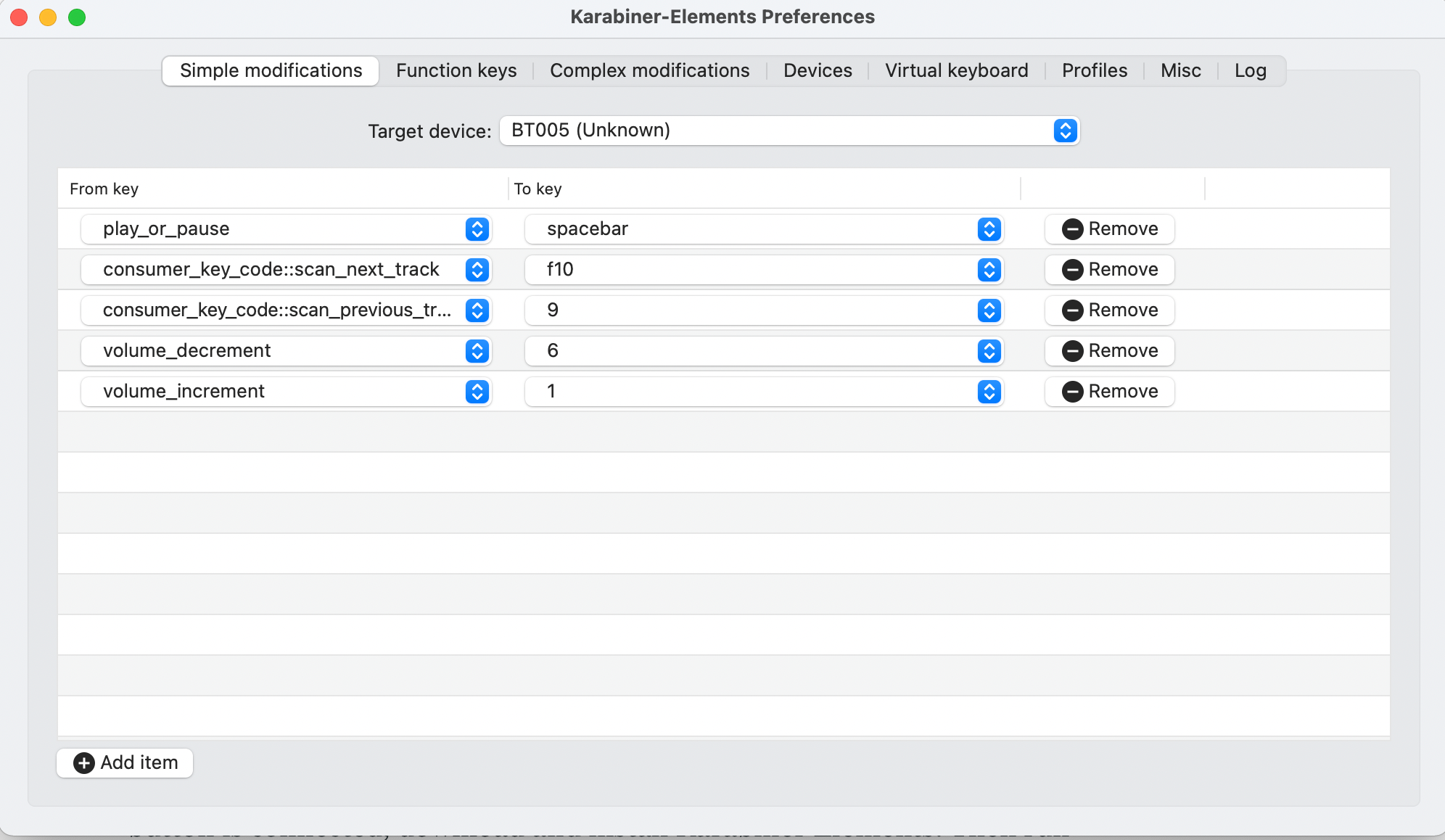Image resolution: width=1445 pixels, height=840 pixels.
Task: Remove the volume_increment mapping
Action: point(1110,392)
